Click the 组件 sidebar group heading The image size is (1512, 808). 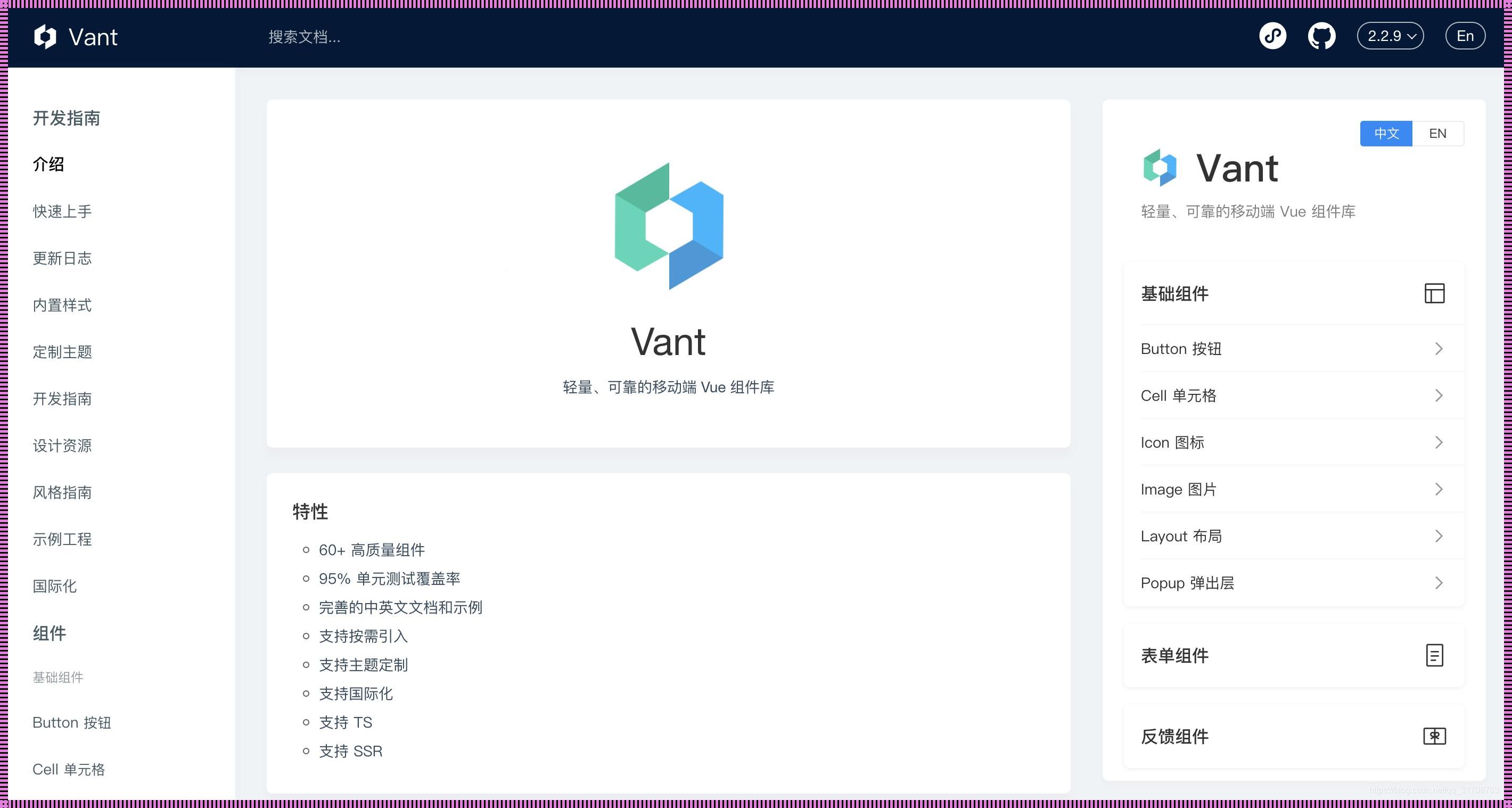(50, 634)
